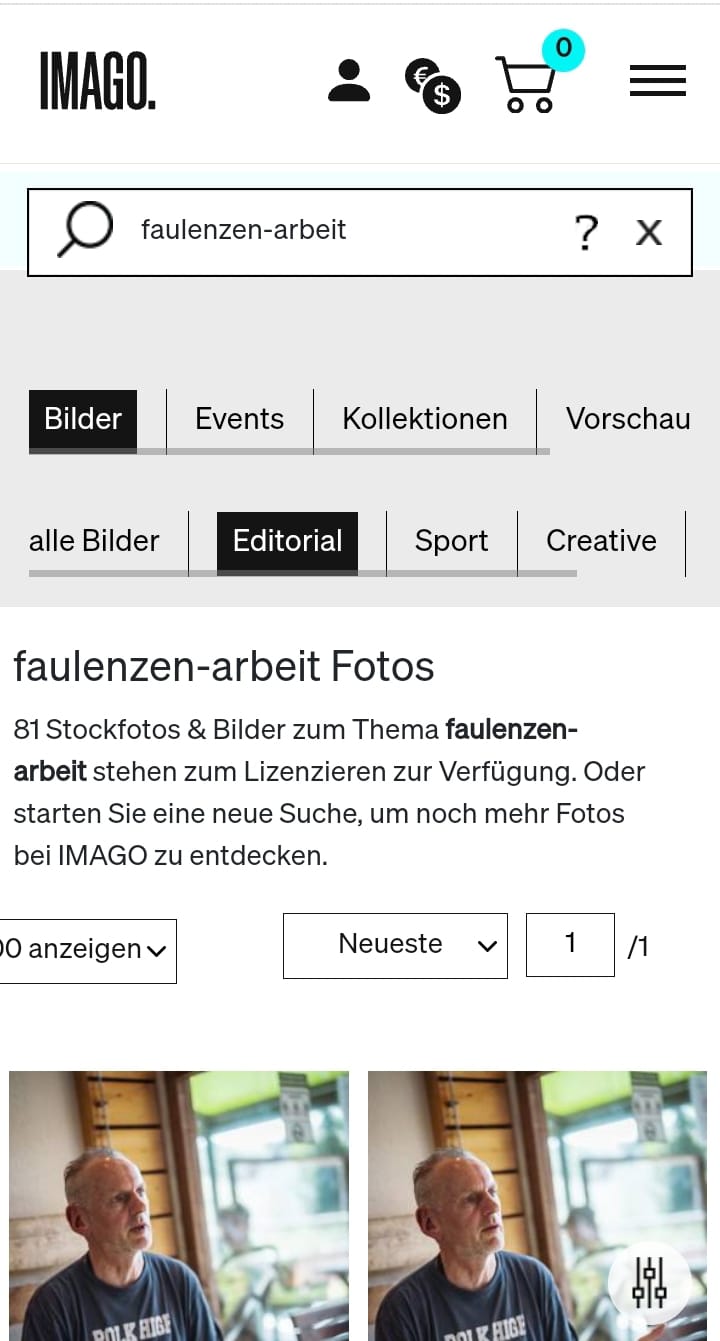Select the Creative filter
The height and width of the screenshot is (1341, 720).
(x=601, y=541)
